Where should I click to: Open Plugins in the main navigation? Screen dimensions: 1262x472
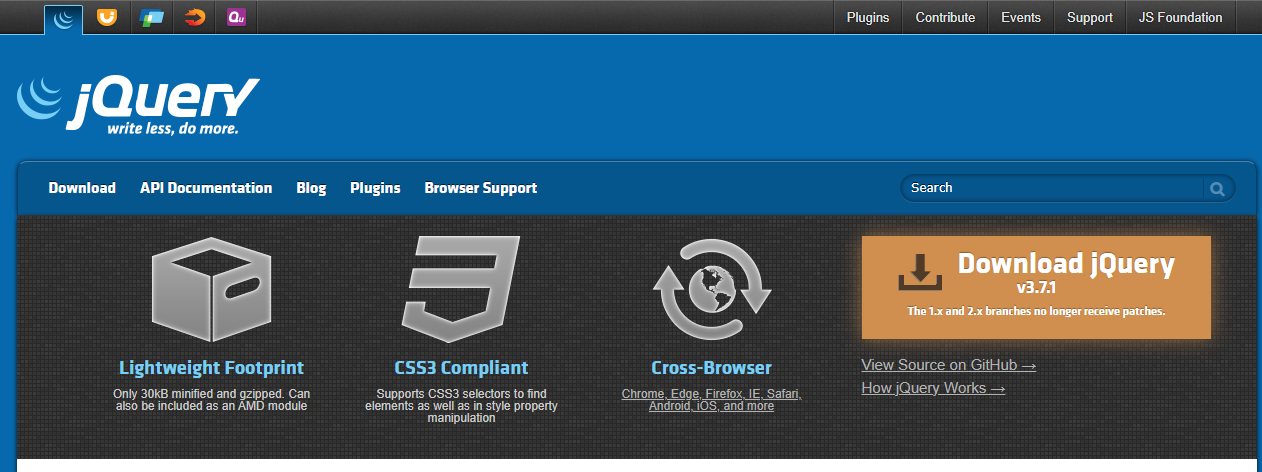(x=375, y=188)
